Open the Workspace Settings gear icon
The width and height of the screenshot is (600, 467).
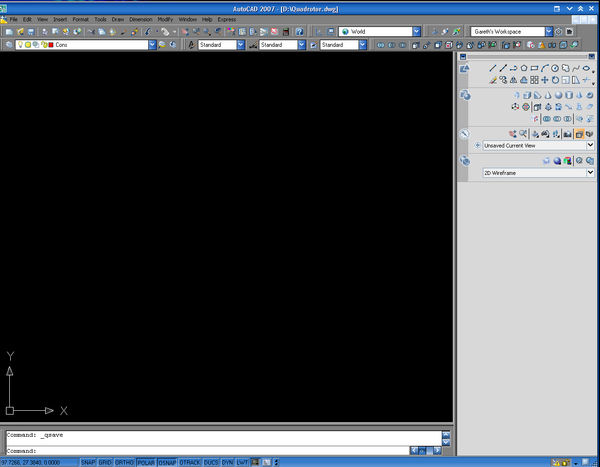click(x=559, y=32)
